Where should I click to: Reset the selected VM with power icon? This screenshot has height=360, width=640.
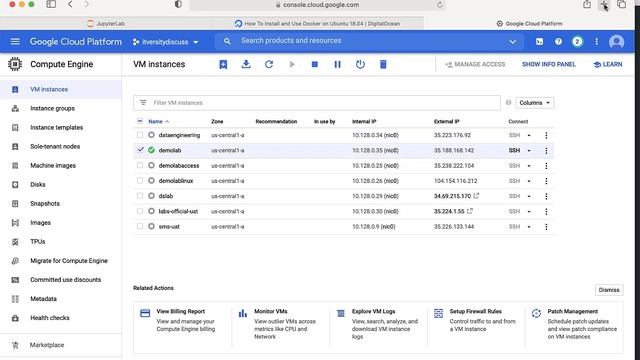(x=360, y=64)
